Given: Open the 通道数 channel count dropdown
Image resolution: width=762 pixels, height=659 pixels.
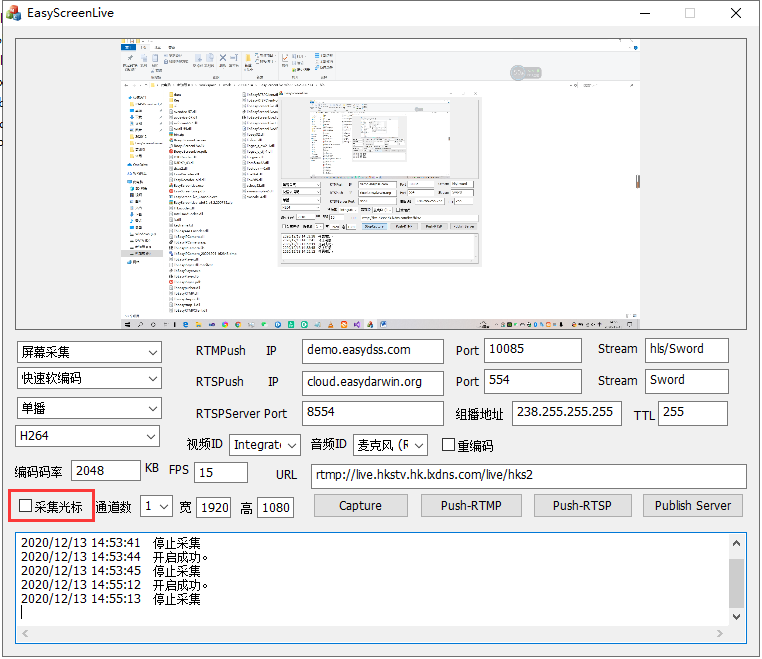Looking at the screenshot, I should [x=156, y=507].
